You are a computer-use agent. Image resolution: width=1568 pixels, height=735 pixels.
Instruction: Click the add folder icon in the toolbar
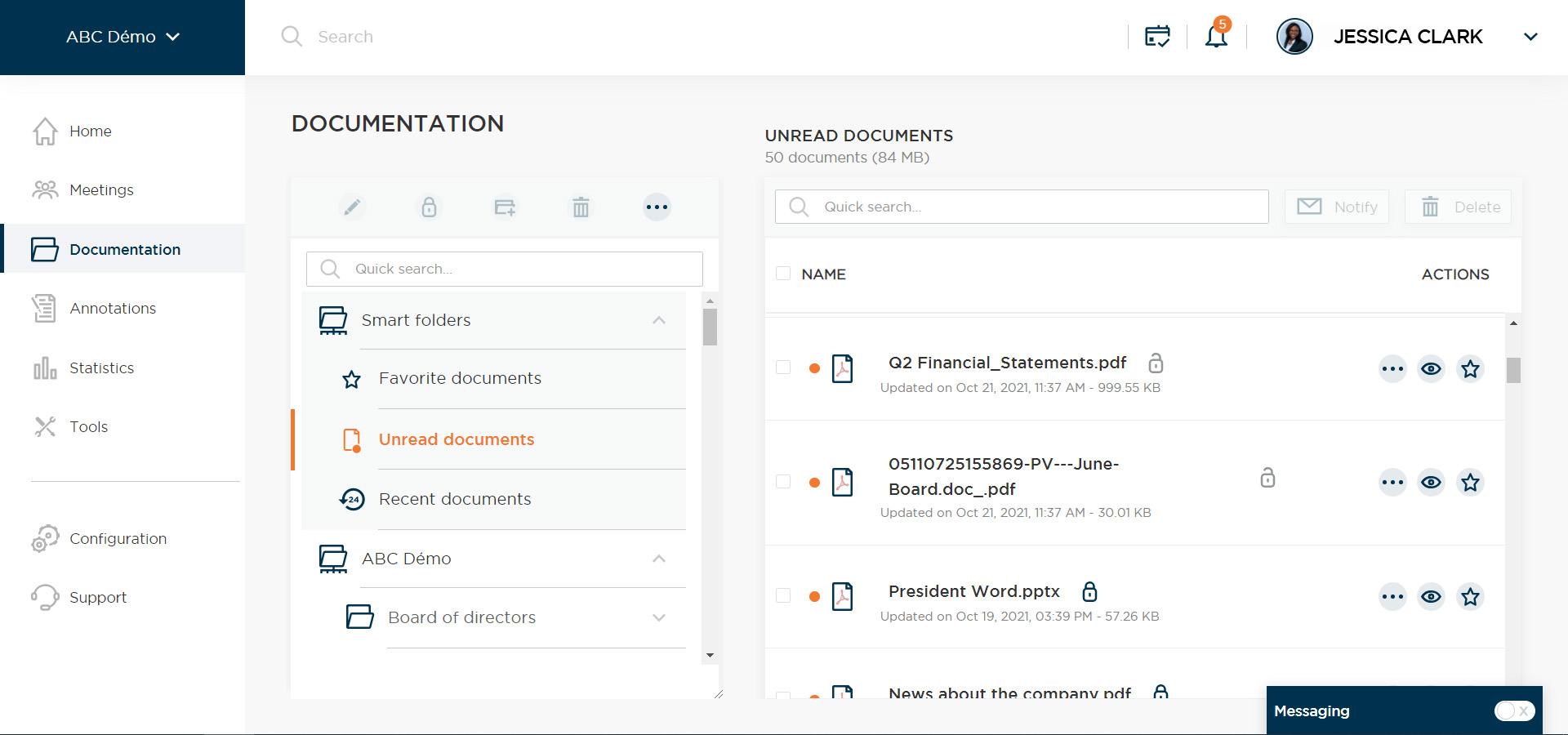click(505, 207)
